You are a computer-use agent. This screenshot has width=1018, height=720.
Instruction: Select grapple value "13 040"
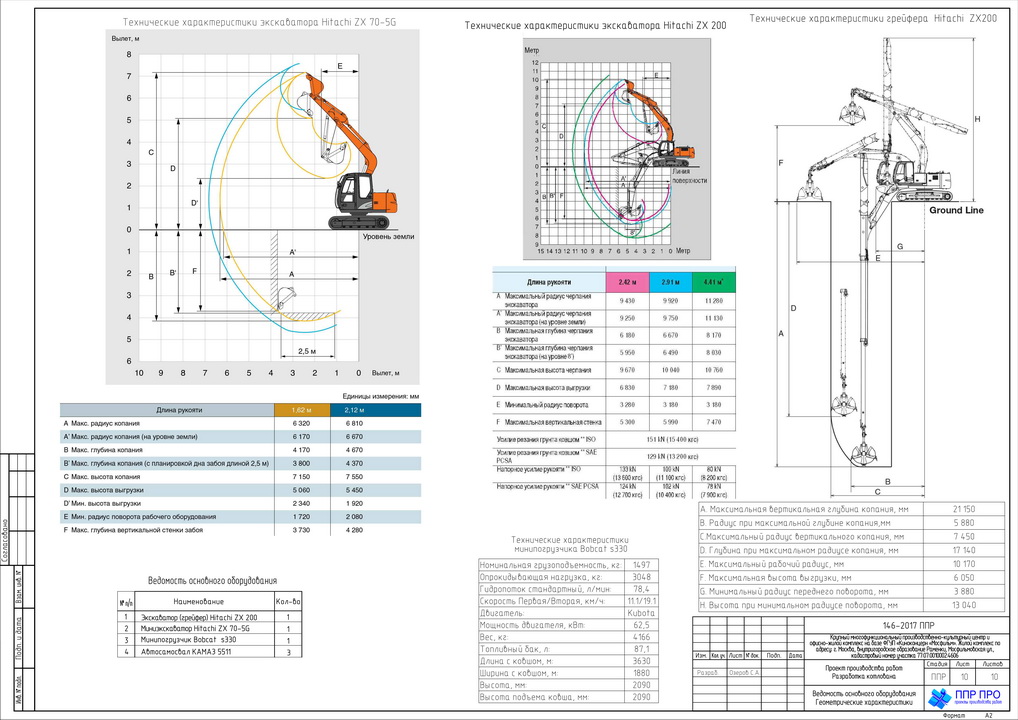click(x=964, y=605)
